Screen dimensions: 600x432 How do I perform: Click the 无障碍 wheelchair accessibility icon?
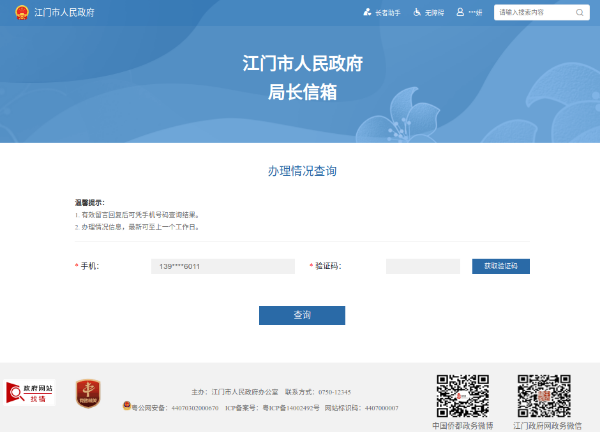click(417, 13)
